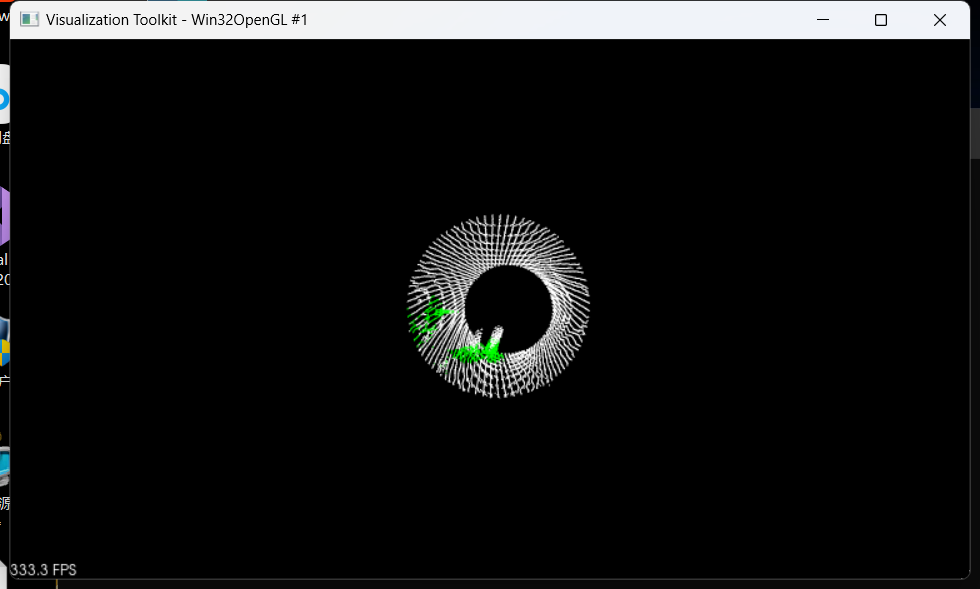Select the blue and yellow desktop icon
This screenshot has height=589, width=980.
tap(4, 343)
